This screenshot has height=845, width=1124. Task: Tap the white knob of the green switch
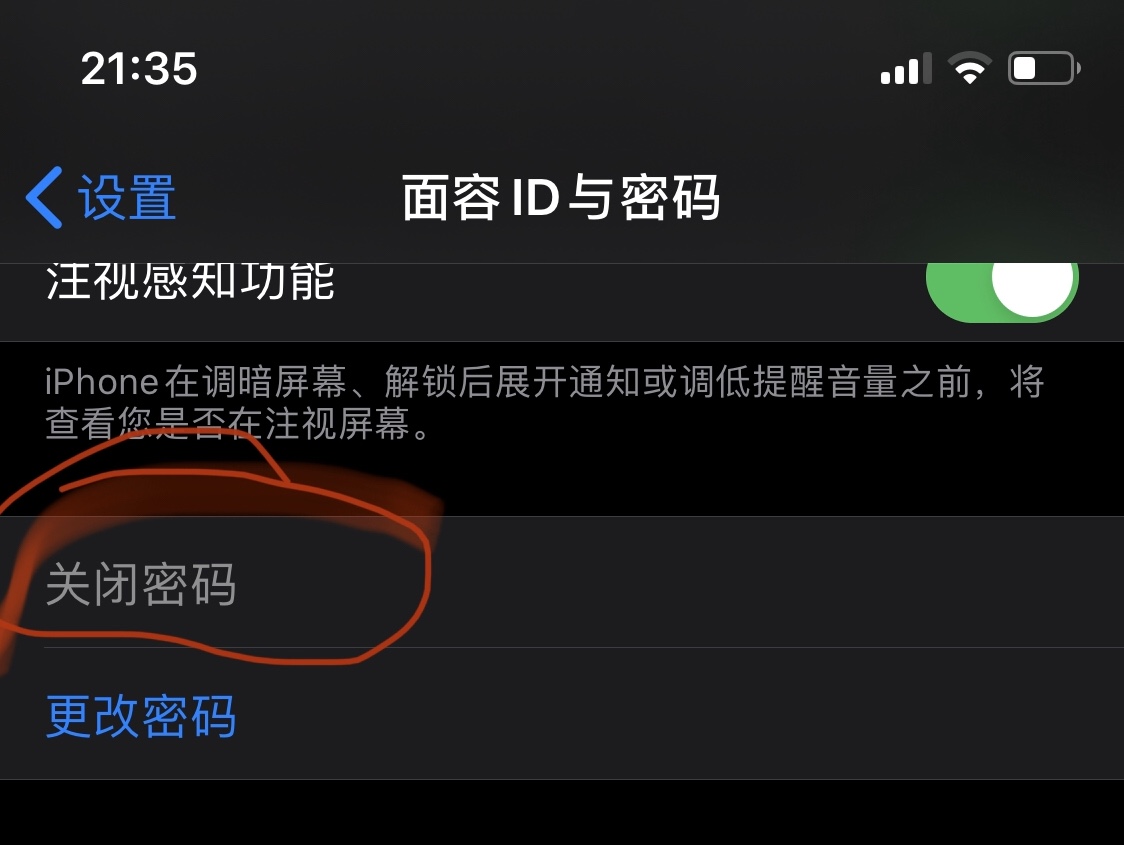1033,285
